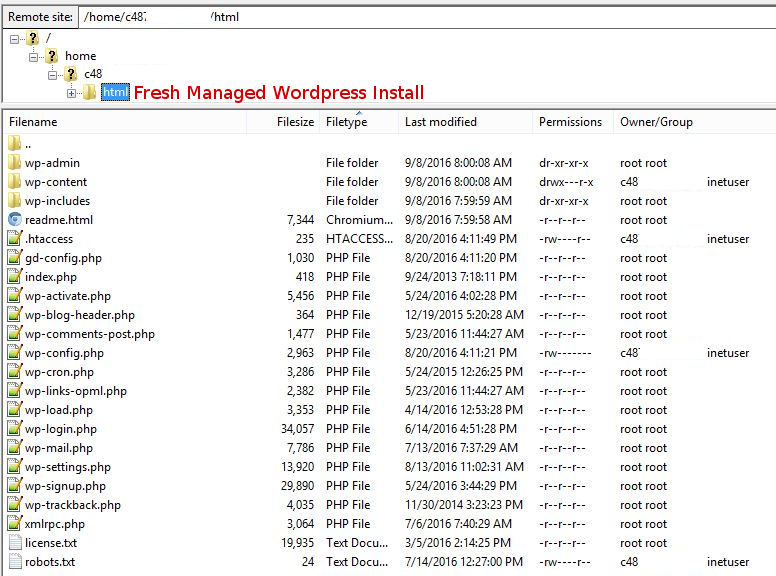Collapse the home folder tree node

tap(33, 57)
